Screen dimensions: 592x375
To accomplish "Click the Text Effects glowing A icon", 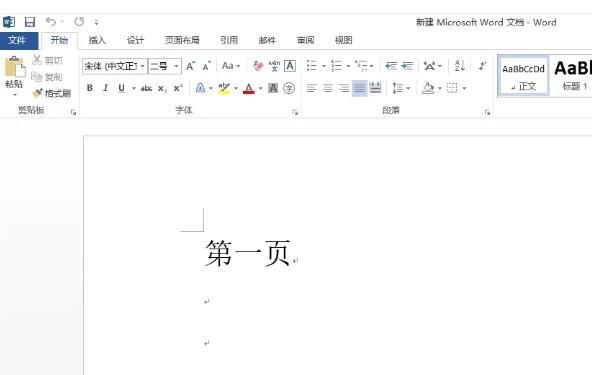I will [200, 88].
